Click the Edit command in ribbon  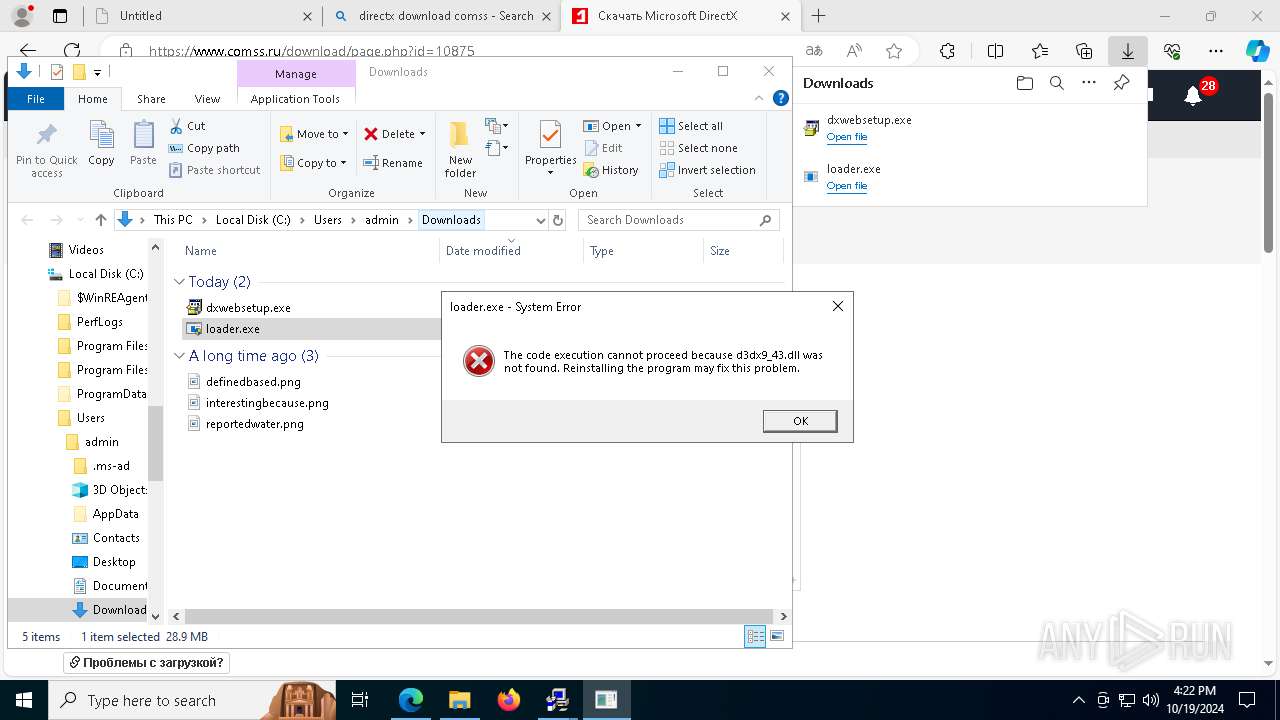pos(604,148)
